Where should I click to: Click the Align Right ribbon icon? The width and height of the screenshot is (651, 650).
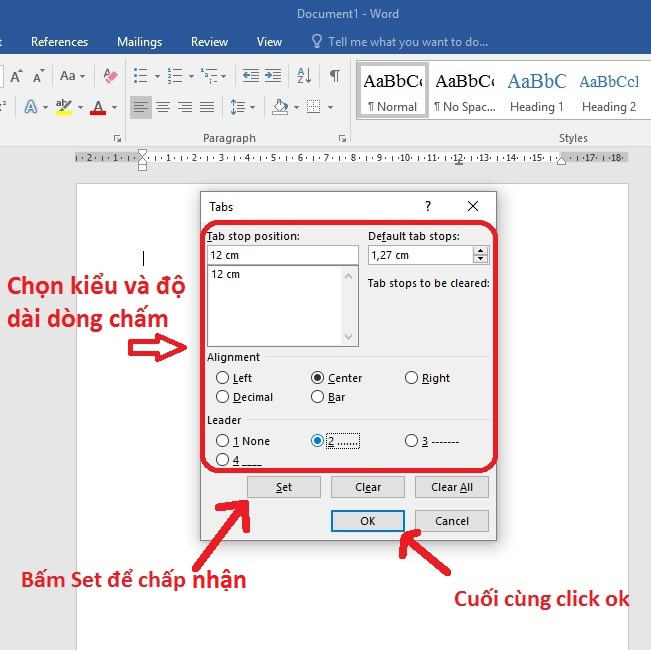pos(185,108)
